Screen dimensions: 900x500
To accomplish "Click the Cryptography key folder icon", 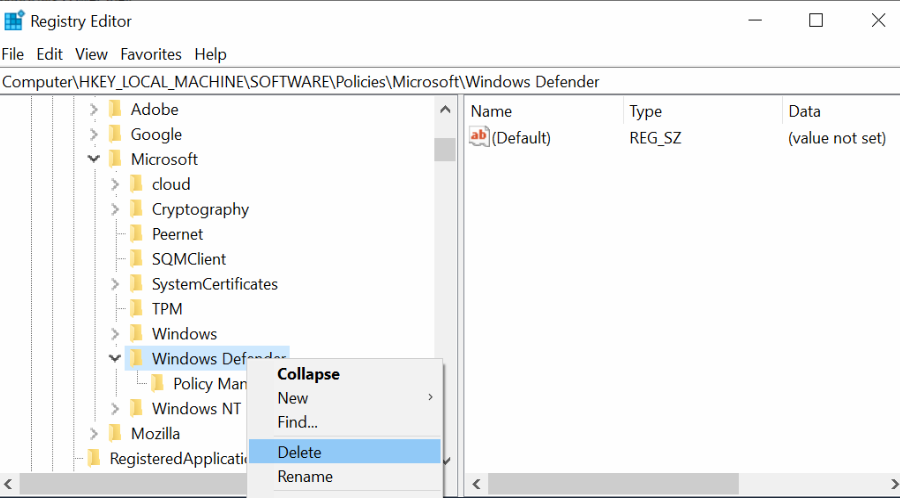I will tap(137, 209).
